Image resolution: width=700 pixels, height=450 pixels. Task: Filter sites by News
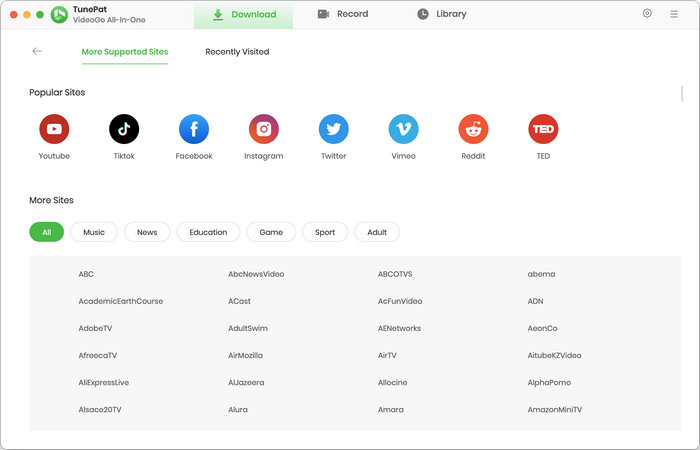[x=147, y=232]
